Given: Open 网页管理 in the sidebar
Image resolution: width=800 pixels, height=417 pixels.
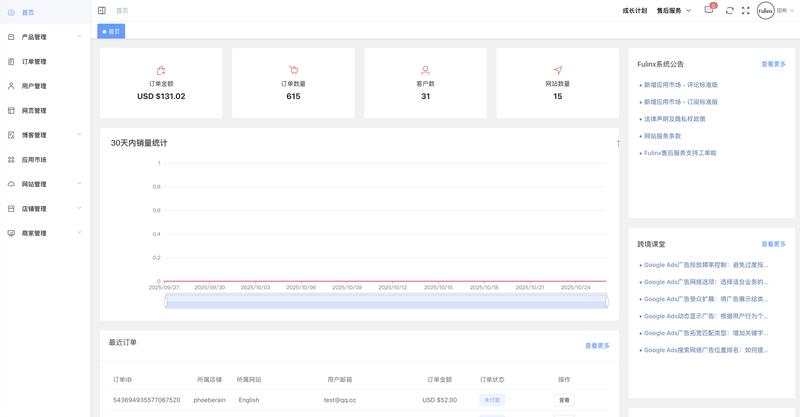Looking at the screenshot, I should [34, 111].
